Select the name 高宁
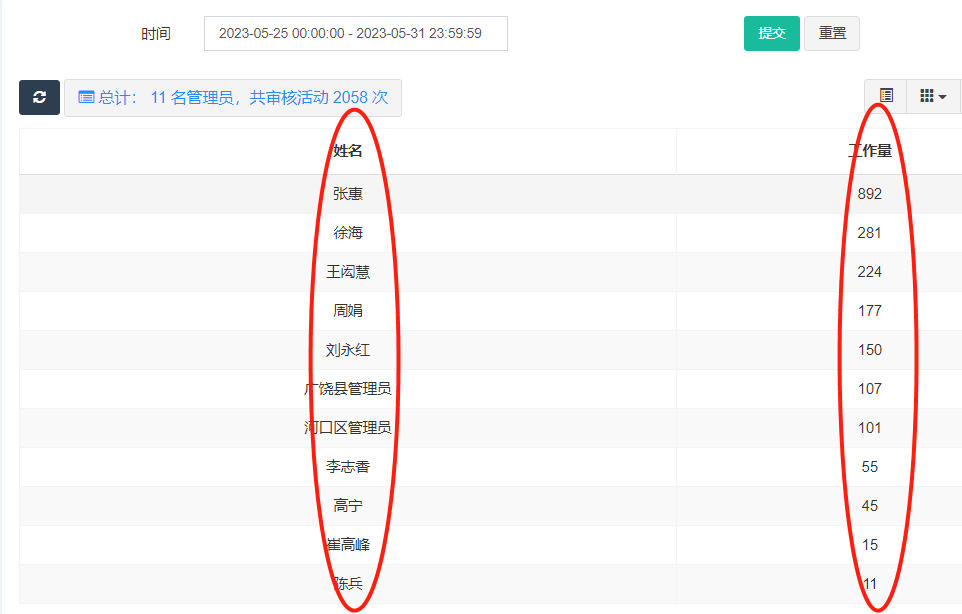This screenshot has width=962, height=614. pos(348,505)
